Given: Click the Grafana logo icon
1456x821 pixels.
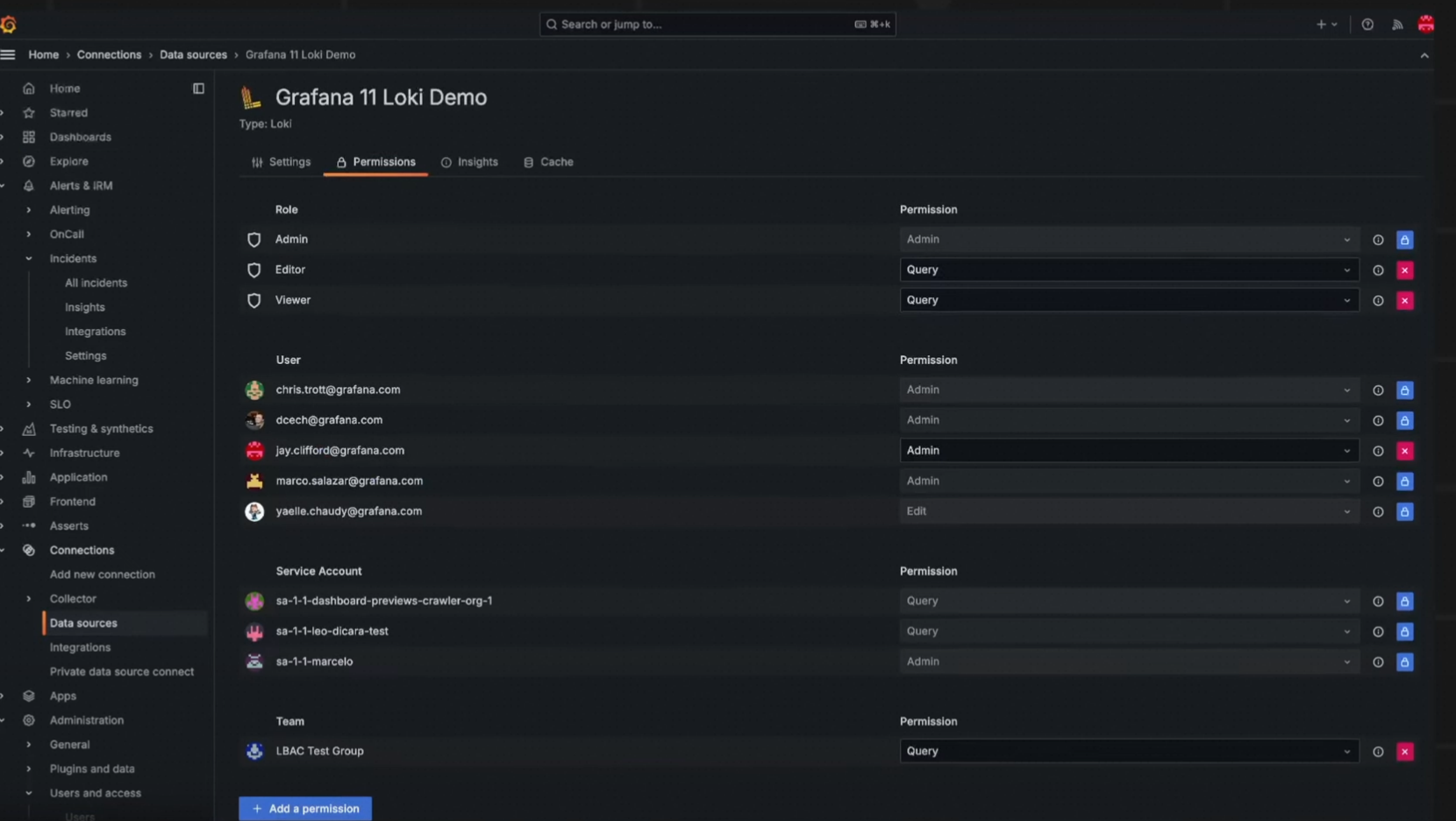Looking at the screenshot, I should [x=8, y=25].
